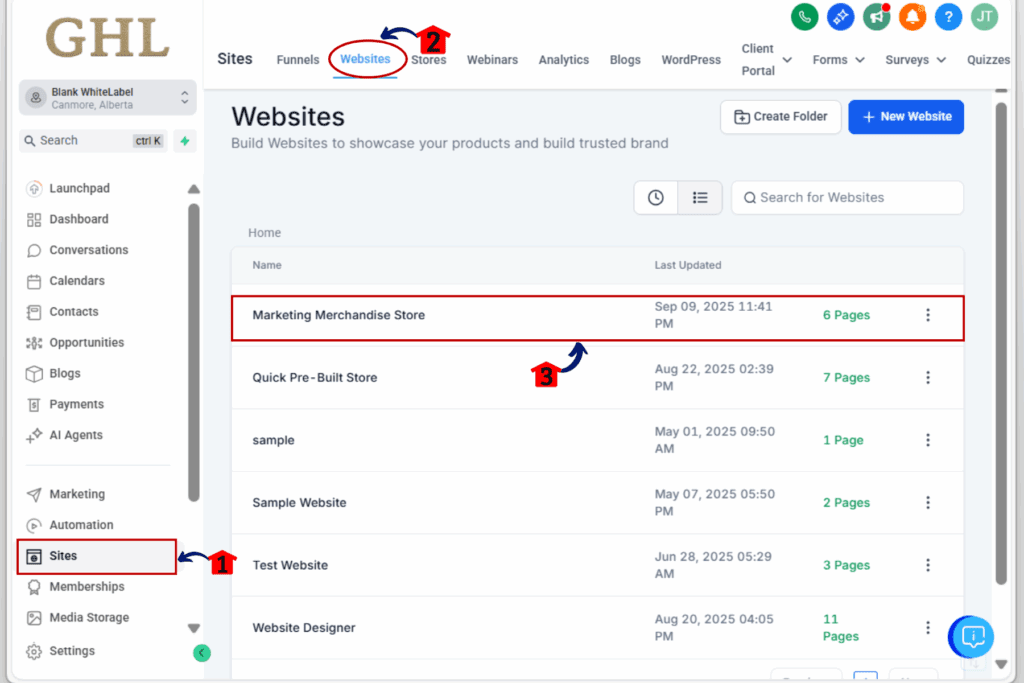
Task: Switch to recent clock view toggle
Action: click(x=656, y=197)
